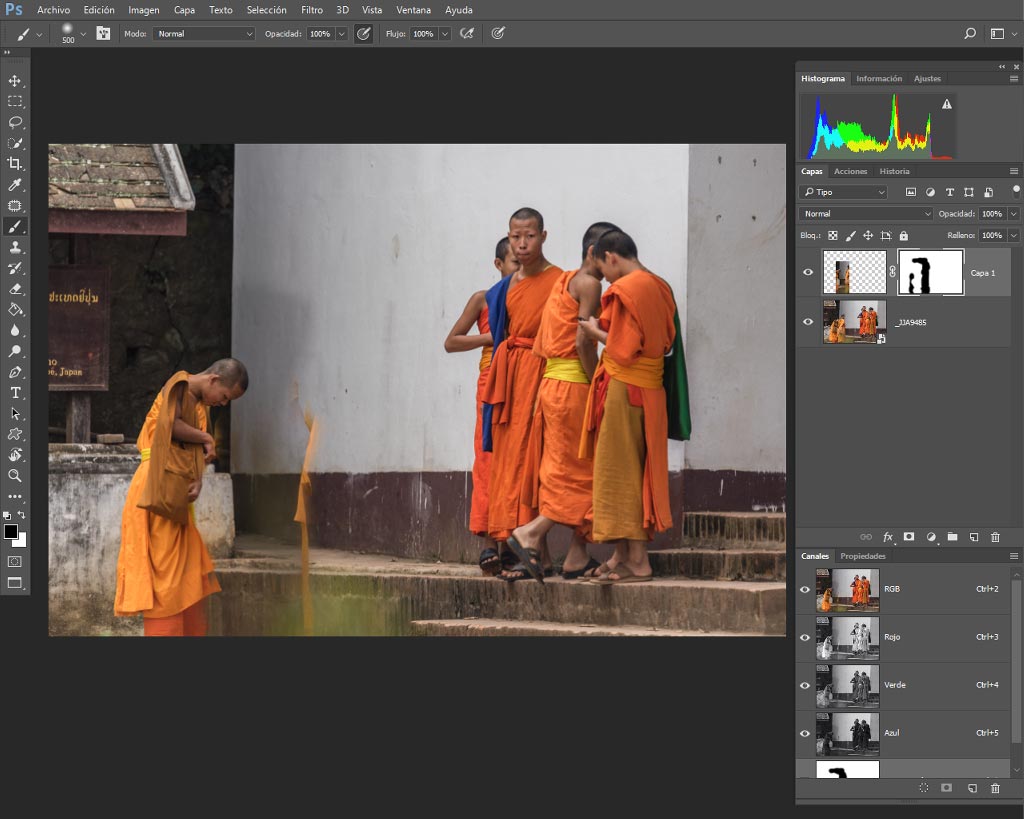Delete channel with Canales trash icon
This screenshot has height=819, width=1024.
point(995,788)
